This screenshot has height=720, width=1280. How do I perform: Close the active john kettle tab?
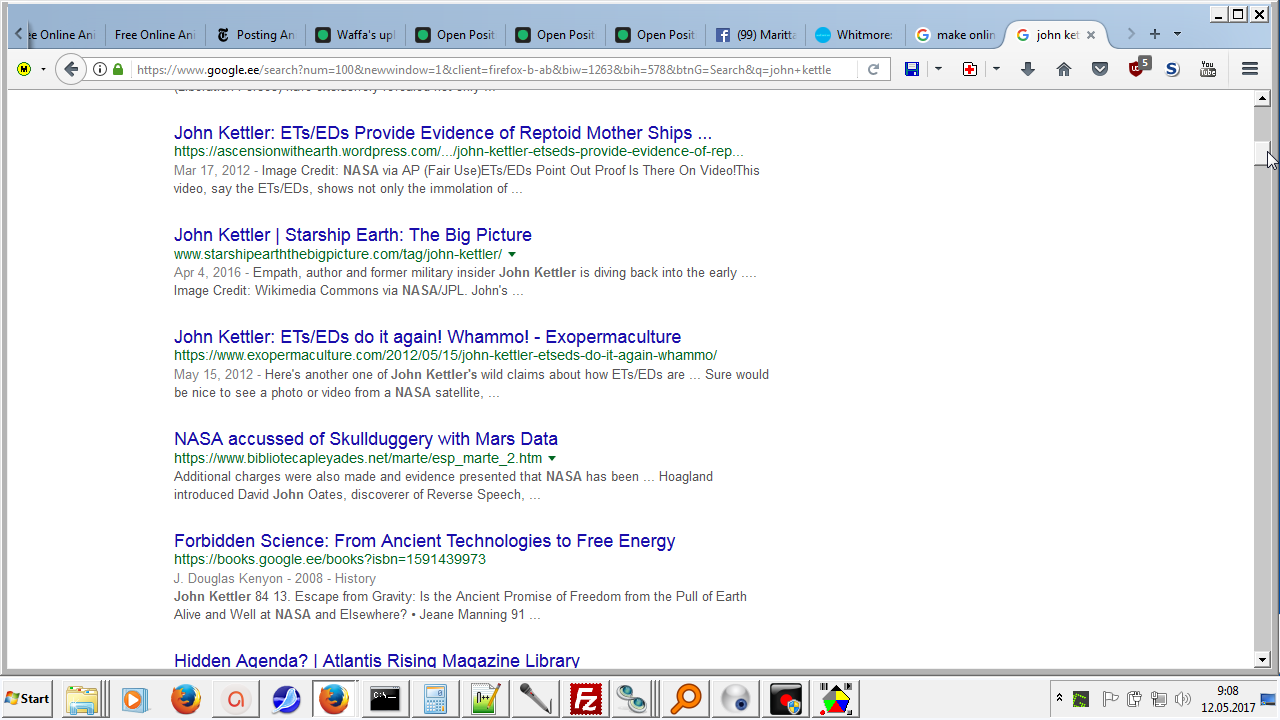(1091, 35)
